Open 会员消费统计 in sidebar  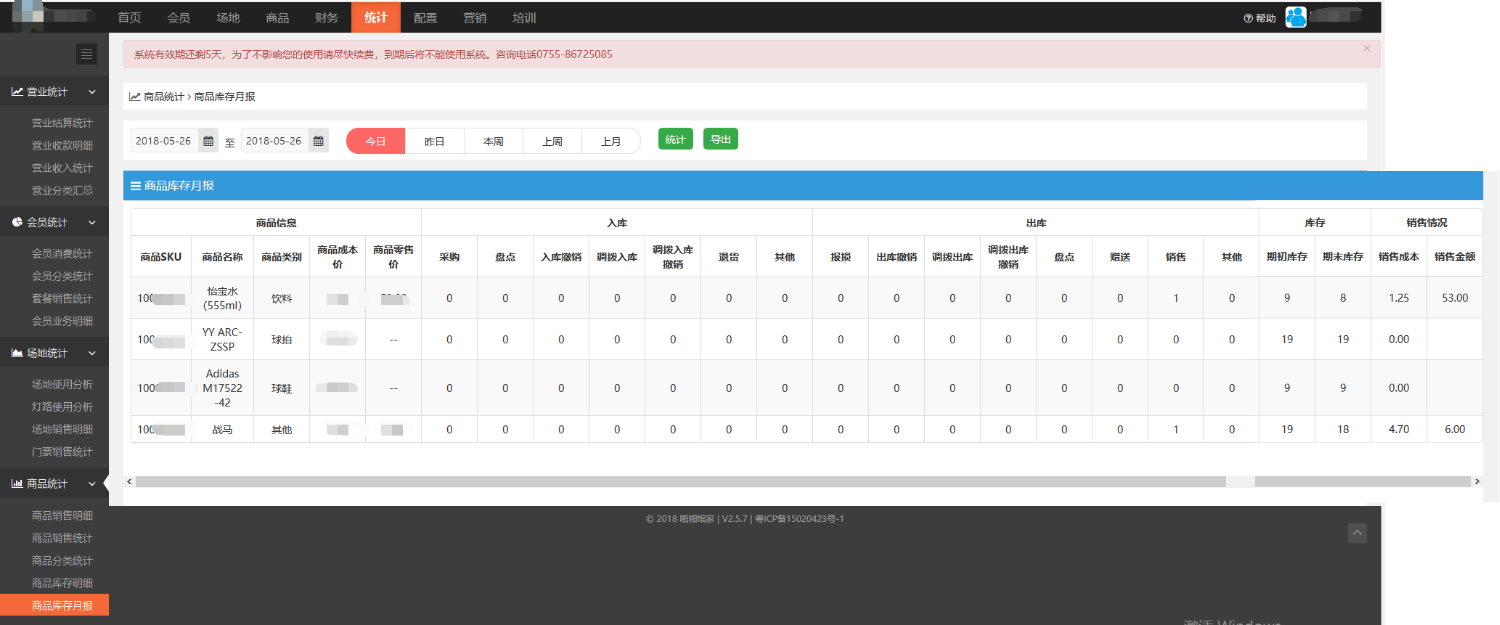click(62, 254)
